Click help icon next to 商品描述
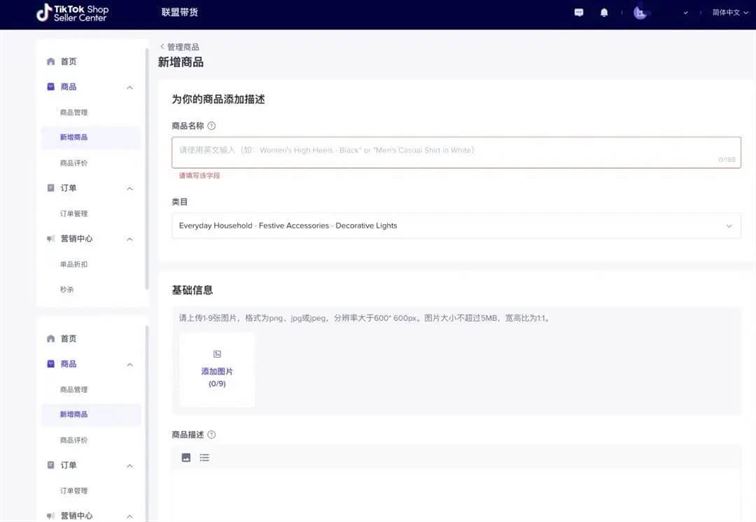 tap(211, 435)
